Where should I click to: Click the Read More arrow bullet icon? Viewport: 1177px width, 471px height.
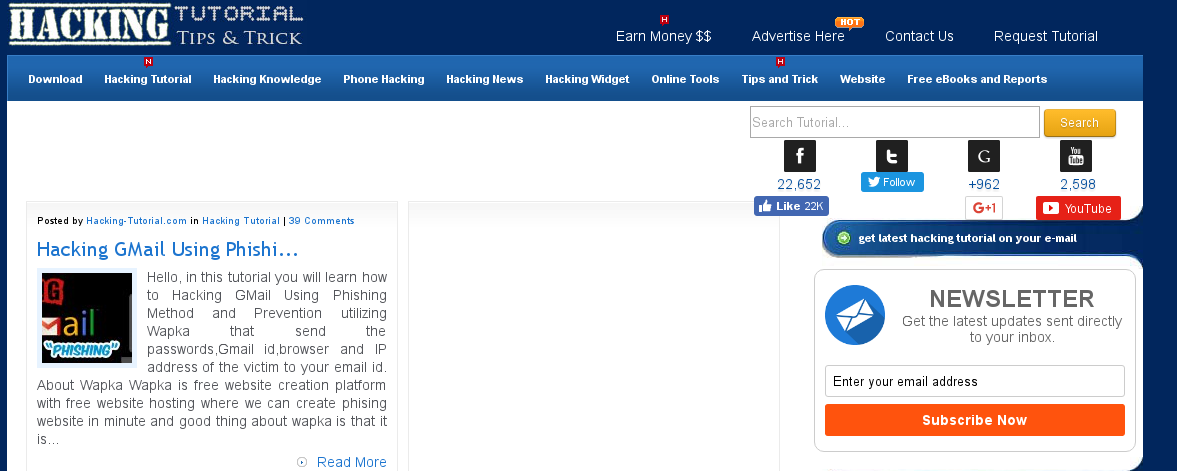tap(302, 462)
